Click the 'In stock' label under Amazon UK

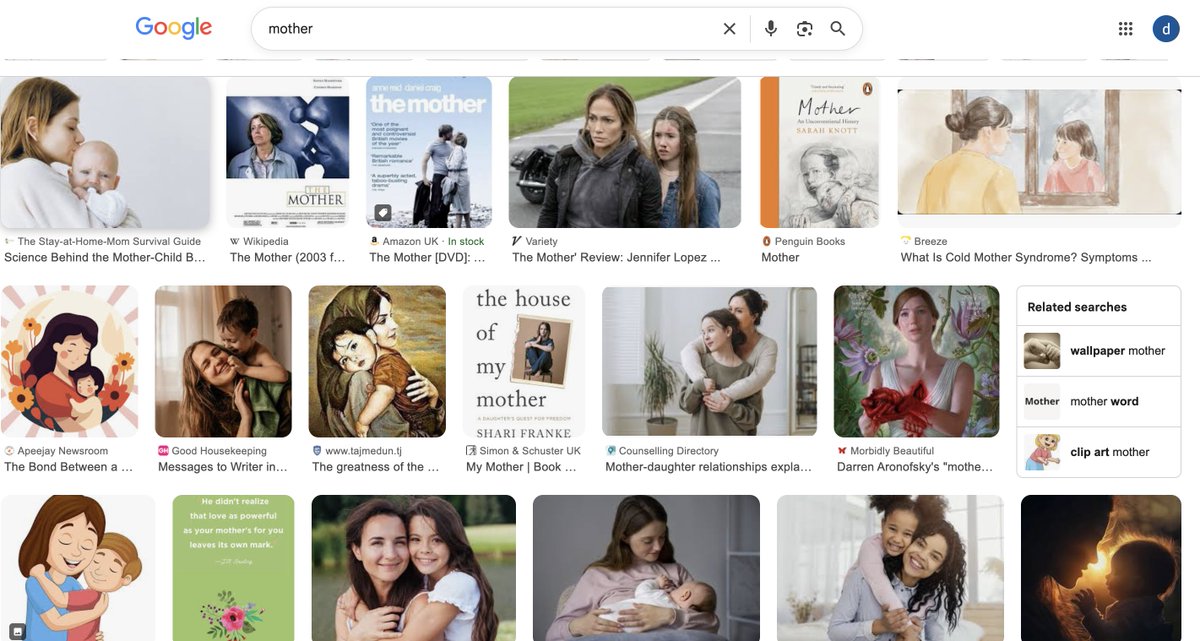tap(466, 242)
